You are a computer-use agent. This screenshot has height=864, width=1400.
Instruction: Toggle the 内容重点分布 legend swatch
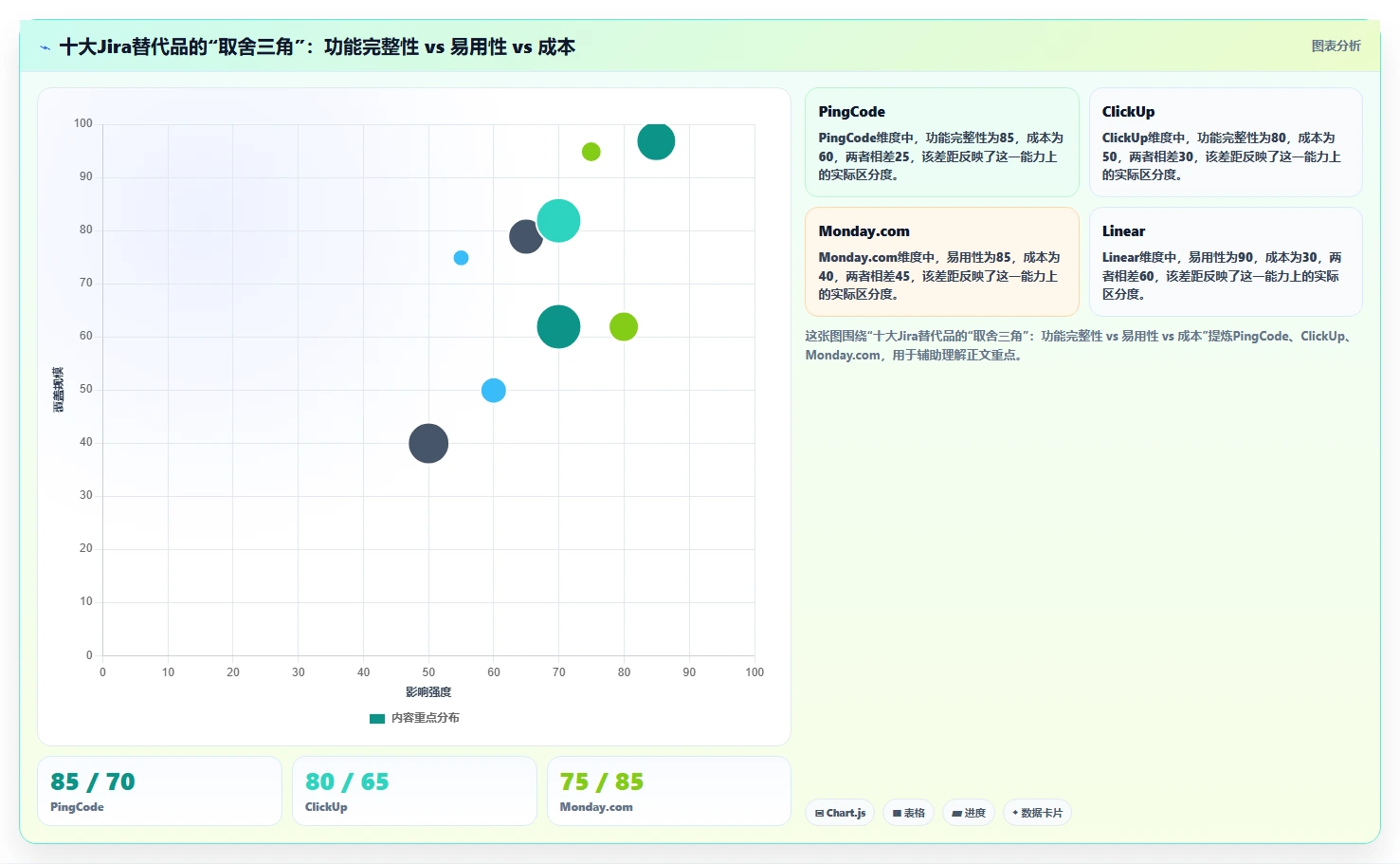(377, 718)
